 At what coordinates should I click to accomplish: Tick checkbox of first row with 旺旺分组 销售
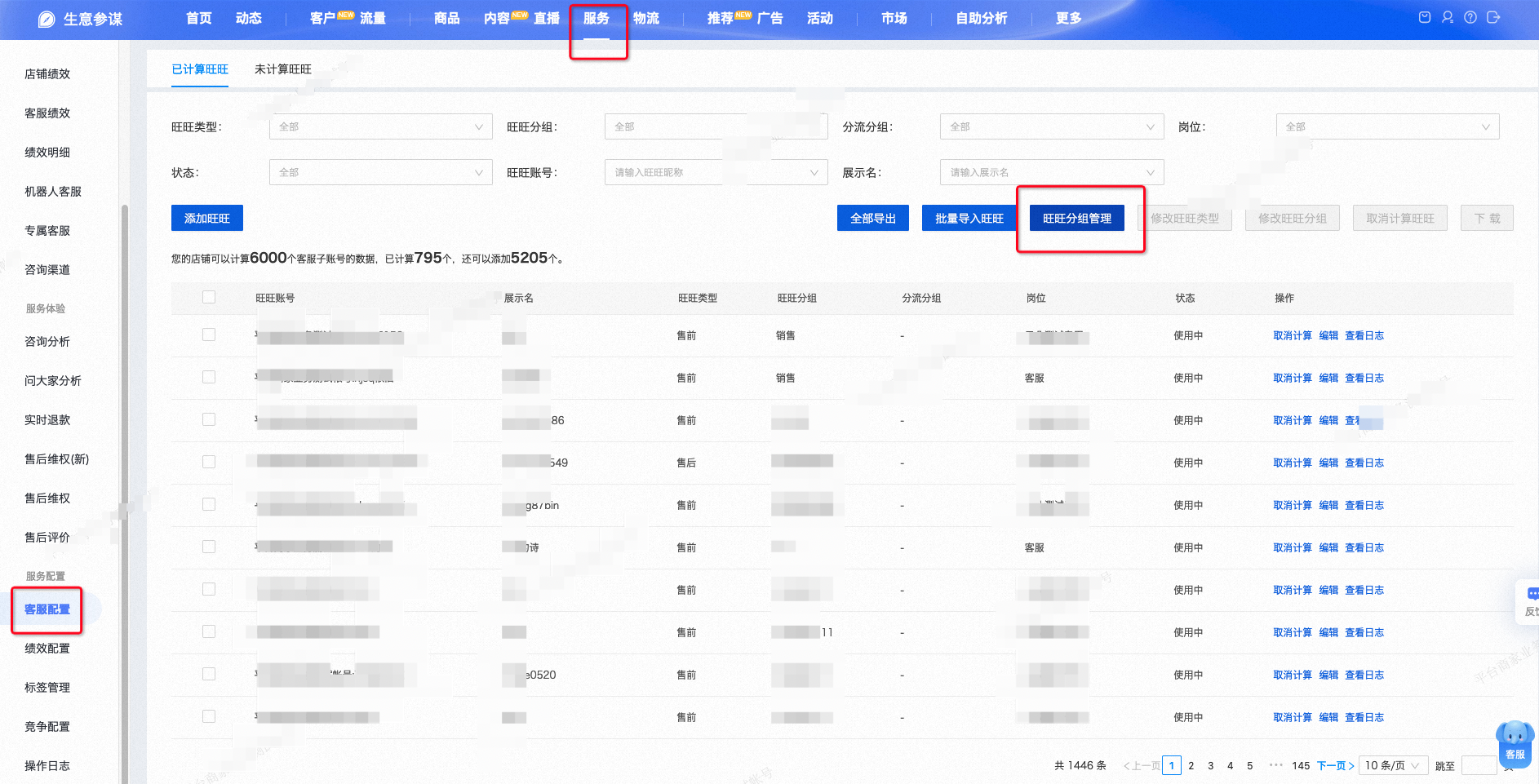(x=209, y=334)
